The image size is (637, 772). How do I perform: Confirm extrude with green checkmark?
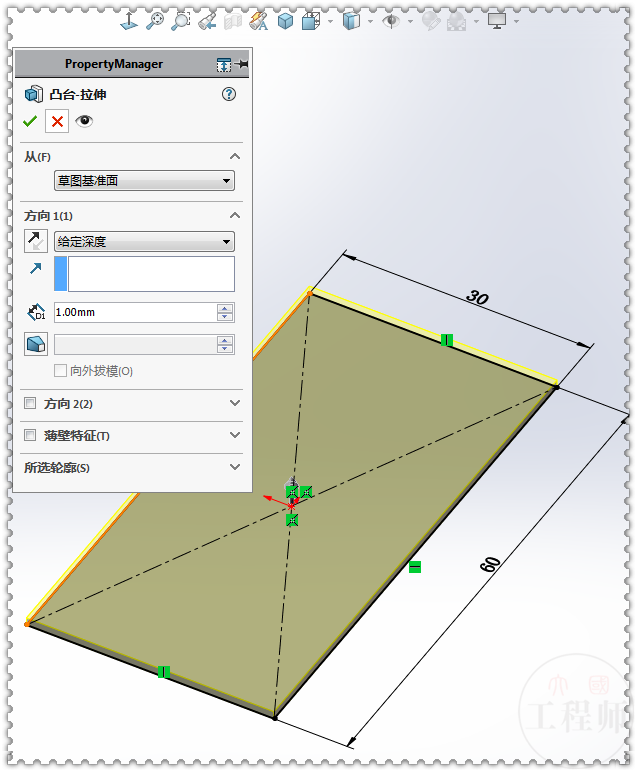(x=30, y=121)
